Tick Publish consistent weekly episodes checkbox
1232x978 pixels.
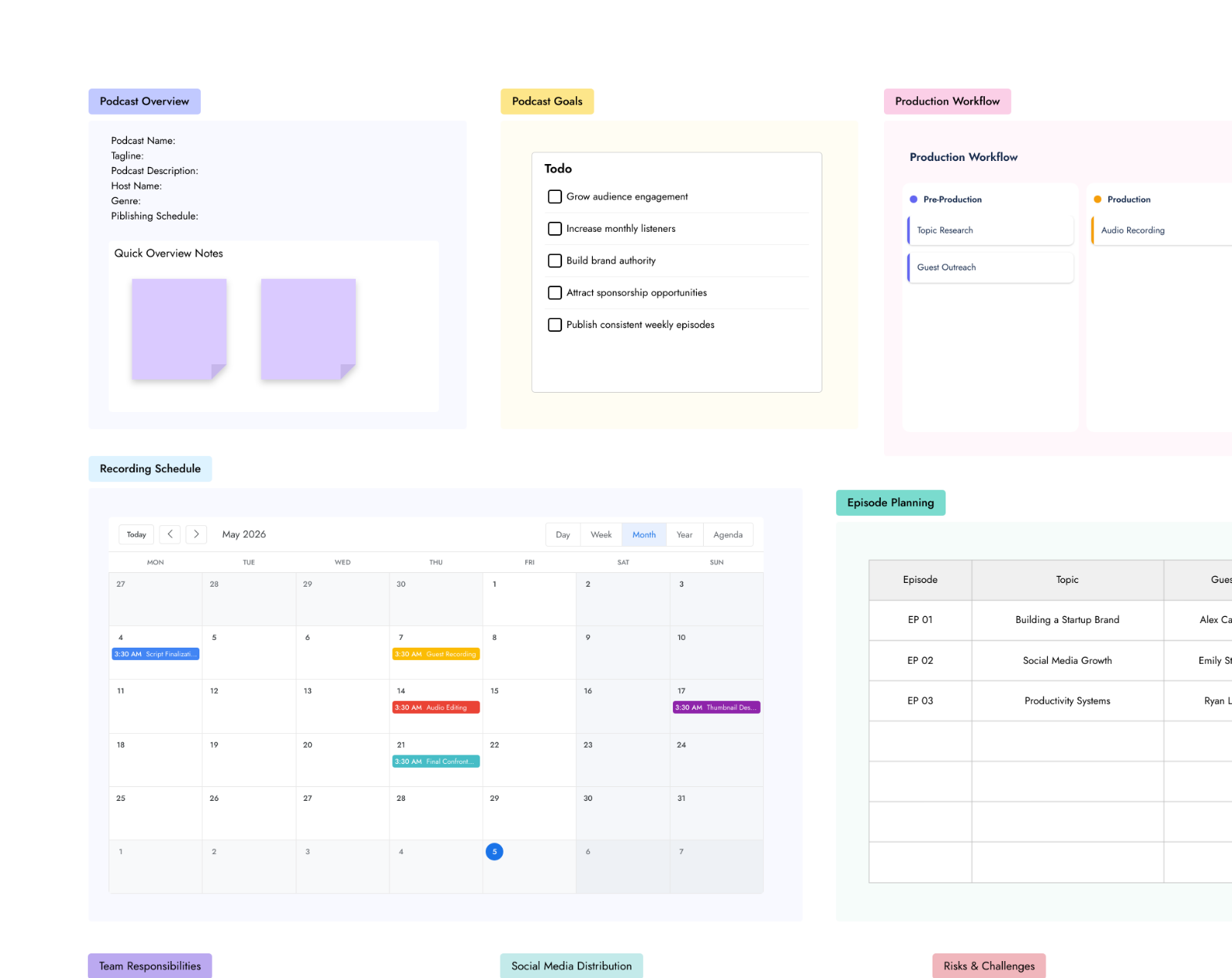554,325
